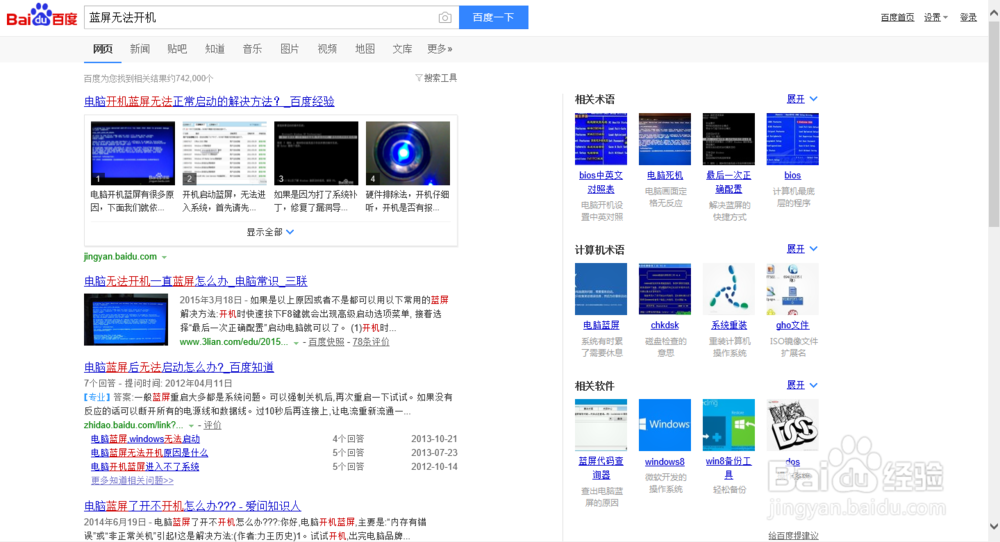Image resolution: width=1000 pixels, height=542 pixels.
Task: Open step 2 thumbnail image
Action: (x=224, y=153)
